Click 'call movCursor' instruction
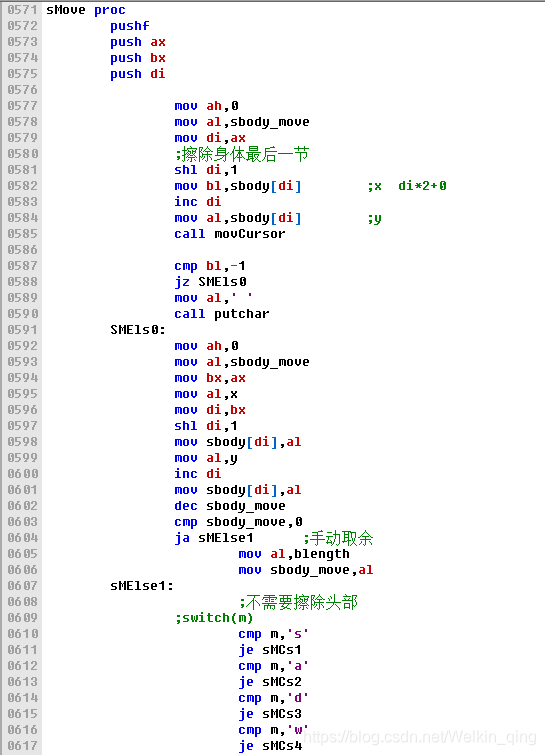The height and width of the screenshot is (755, 545). pos(230,234)
